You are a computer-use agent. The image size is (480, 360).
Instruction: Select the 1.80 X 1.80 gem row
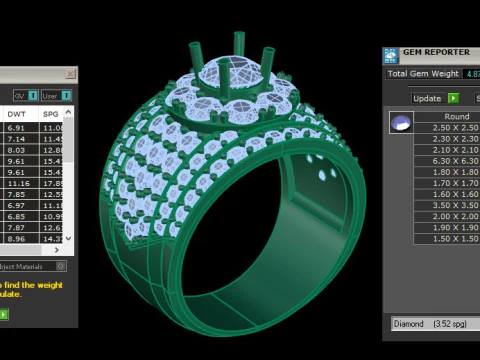(x=447, y=172)
